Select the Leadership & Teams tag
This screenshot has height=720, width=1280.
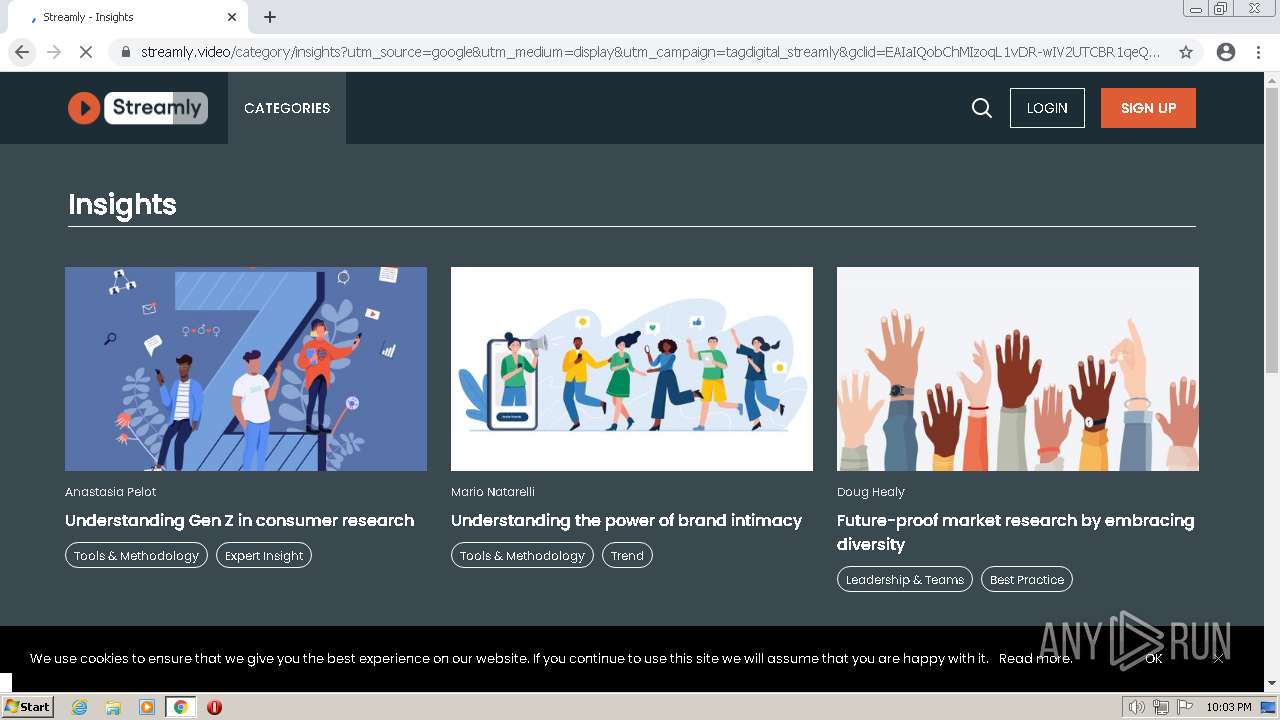tap(905, 579)
